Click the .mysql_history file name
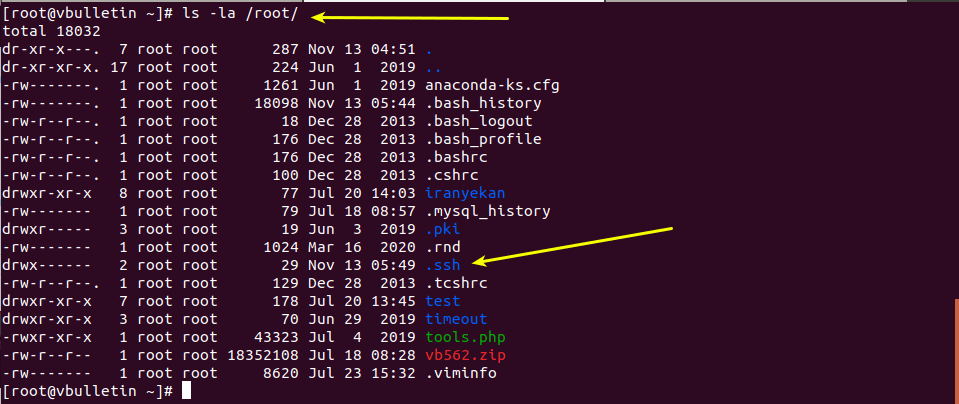The image size is (959, 404). [x=488, y=211]
